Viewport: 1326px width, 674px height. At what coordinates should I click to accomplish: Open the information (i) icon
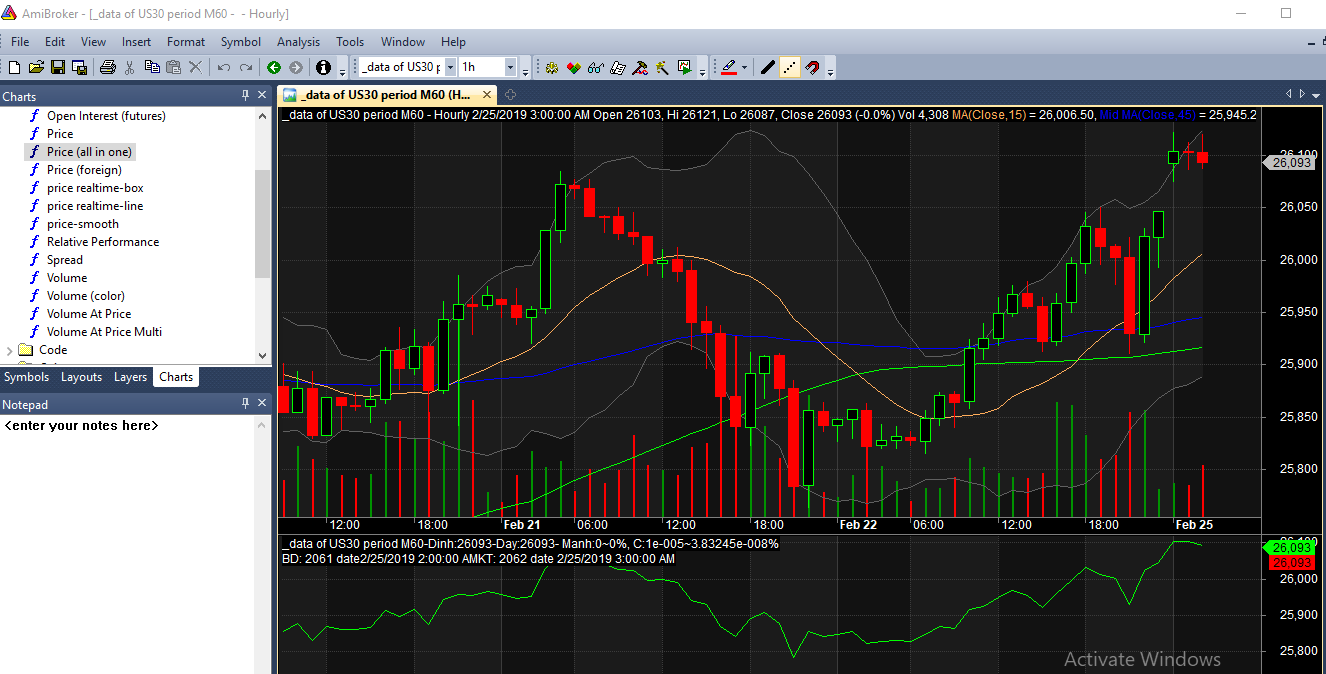pos(323,67)
